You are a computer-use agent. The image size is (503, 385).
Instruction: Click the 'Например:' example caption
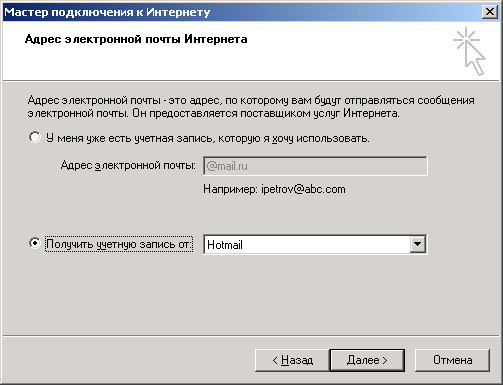[x=230, y=189]
